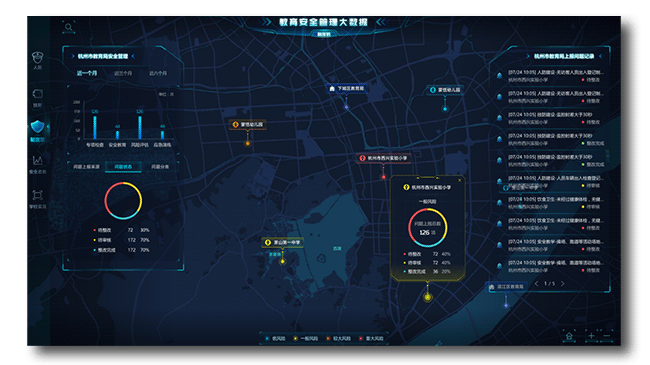The width and height of the screenshot is (650, 365).
Task: Switch to the 近三个月 time tab
Action: click(123, 73)
